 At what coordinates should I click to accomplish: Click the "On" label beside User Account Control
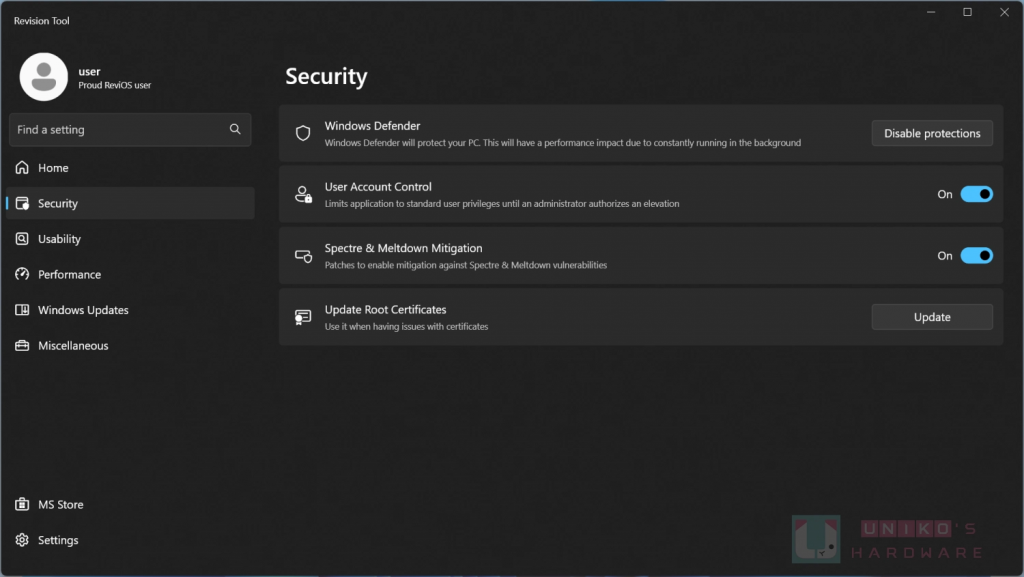pos(945,195)
